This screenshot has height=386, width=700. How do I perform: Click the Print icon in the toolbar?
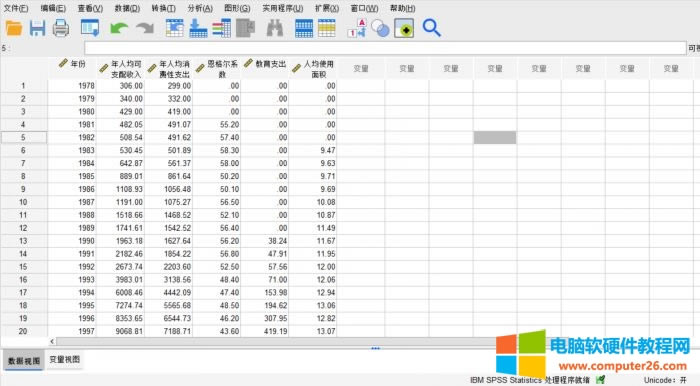coord(61,29)
